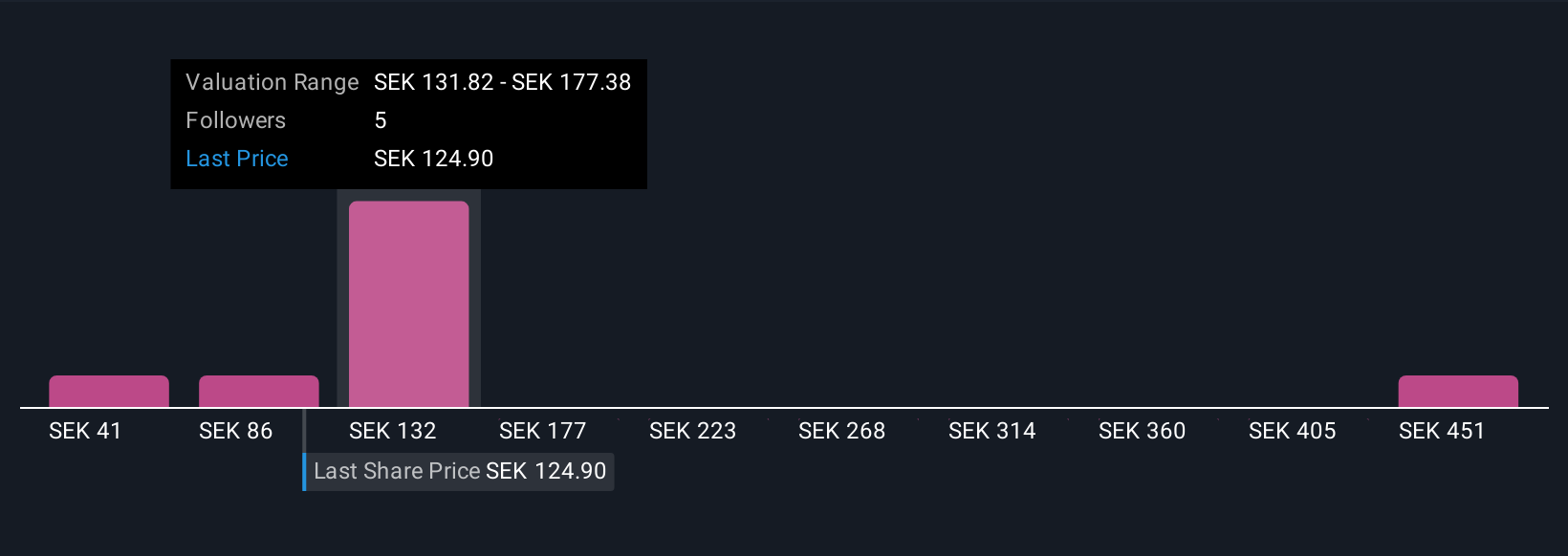
Task: Select the SEK 86 histogram bar
Action: pyautogui.click(x=259, y=392)
